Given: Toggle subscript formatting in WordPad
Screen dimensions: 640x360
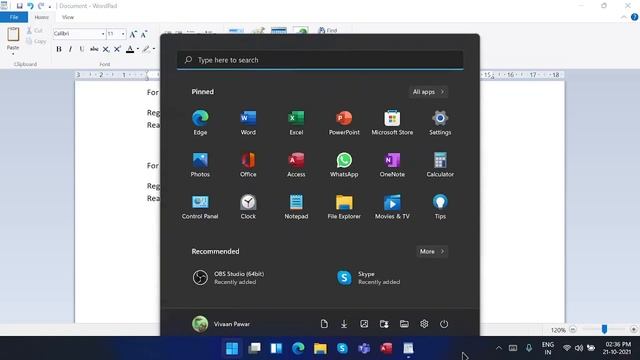Looking at the screenshot, I should 106,49.
